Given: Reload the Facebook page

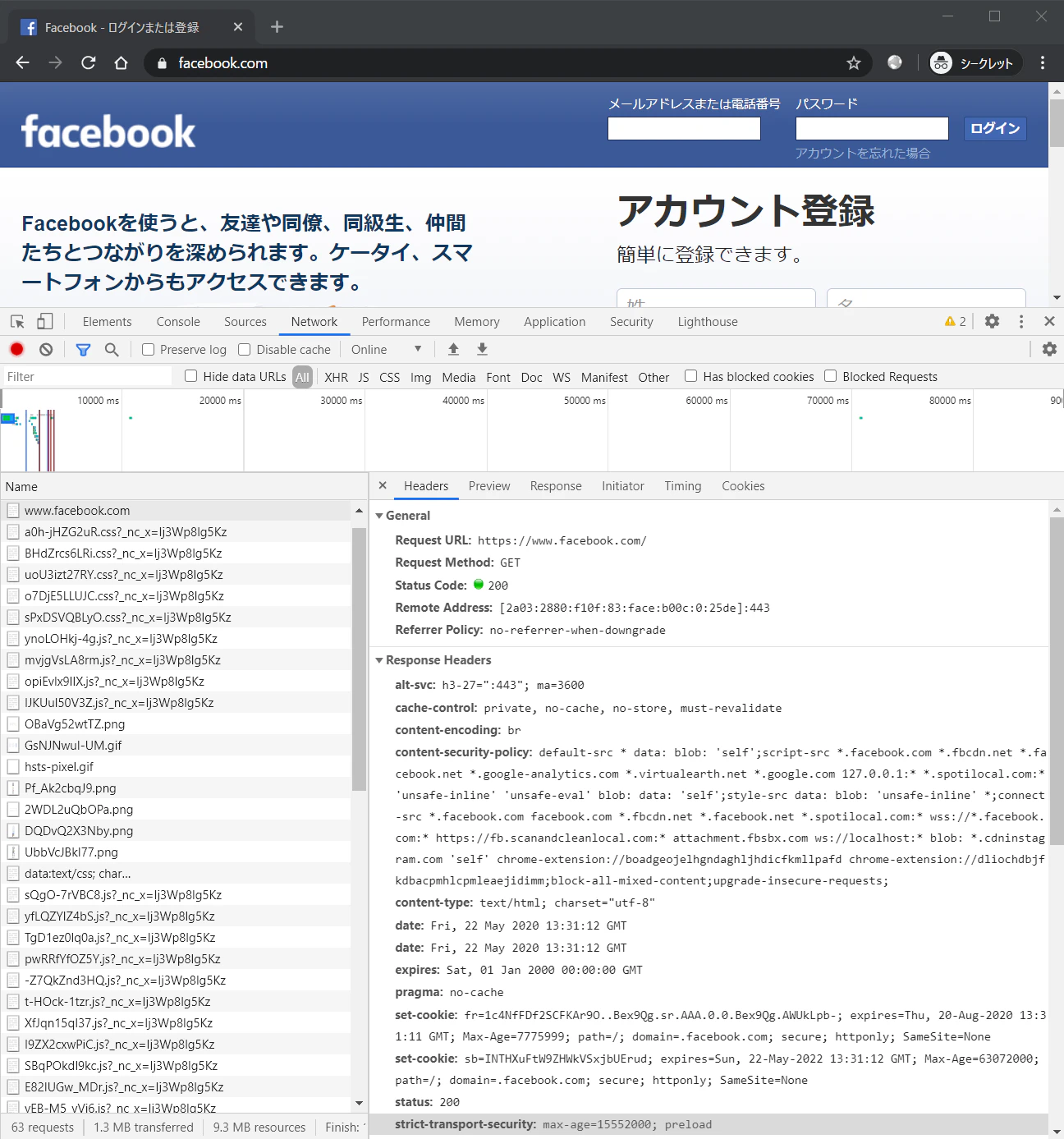Looking at the screenshot, I should point(89,63).
